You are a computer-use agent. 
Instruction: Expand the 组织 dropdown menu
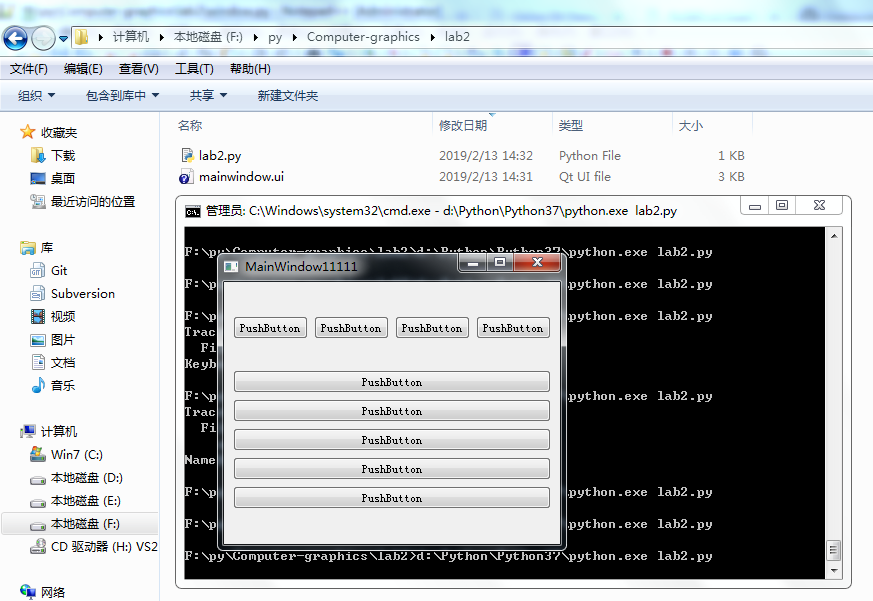[x=36, y=96]
